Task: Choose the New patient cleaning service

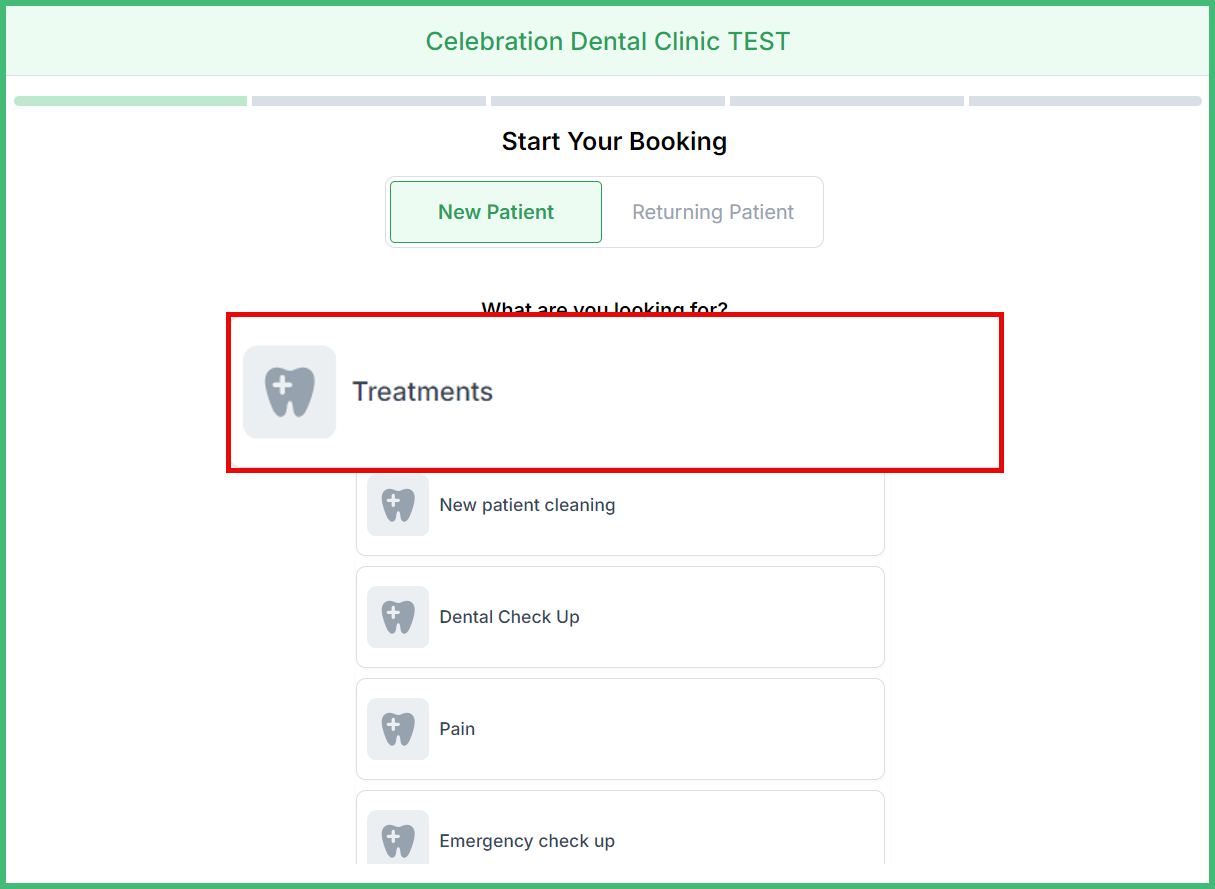Action: click(x=620, y=505)
